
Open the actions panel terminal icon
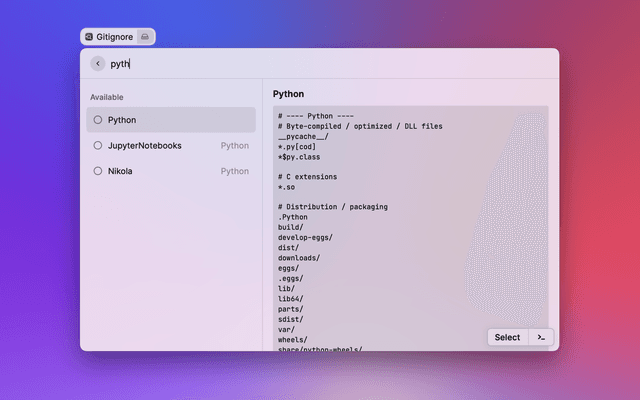(x=541, y=337)
